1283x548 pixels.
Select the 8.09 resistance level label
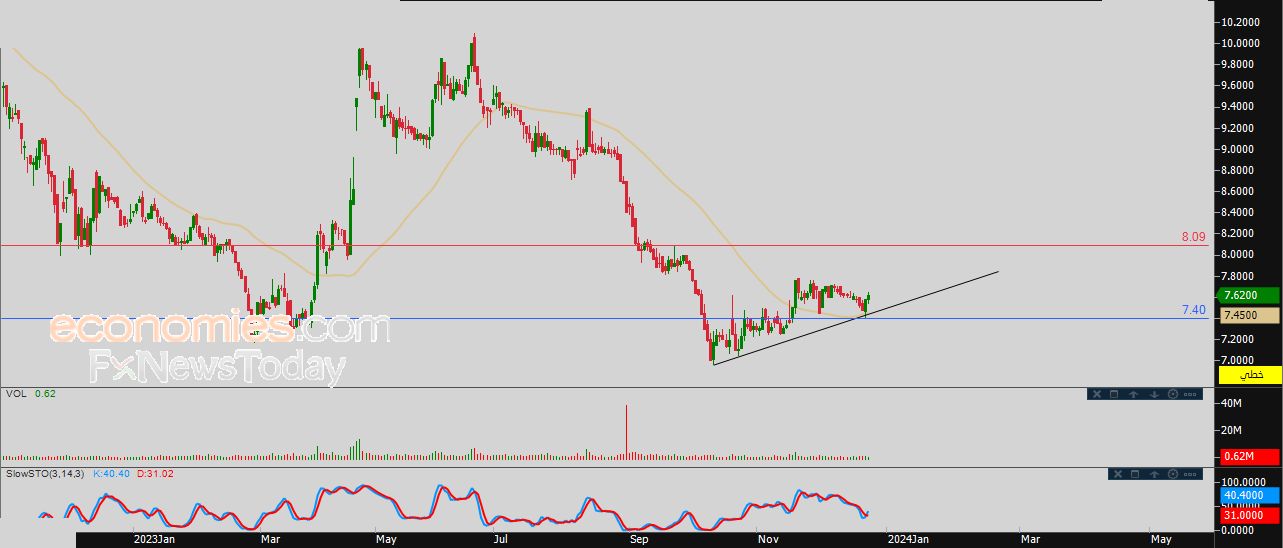[1192, 238]
